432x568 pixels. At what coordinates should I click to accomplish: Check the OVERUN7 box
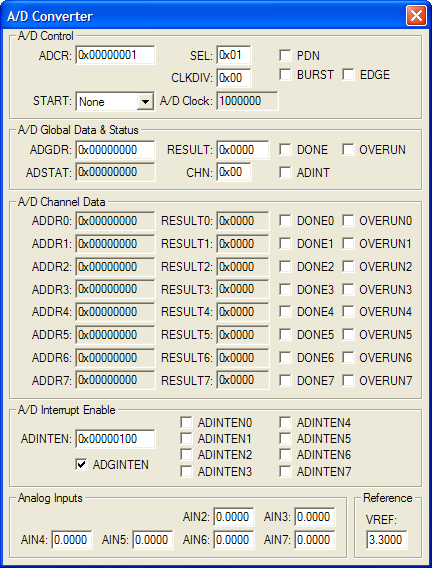348,380
